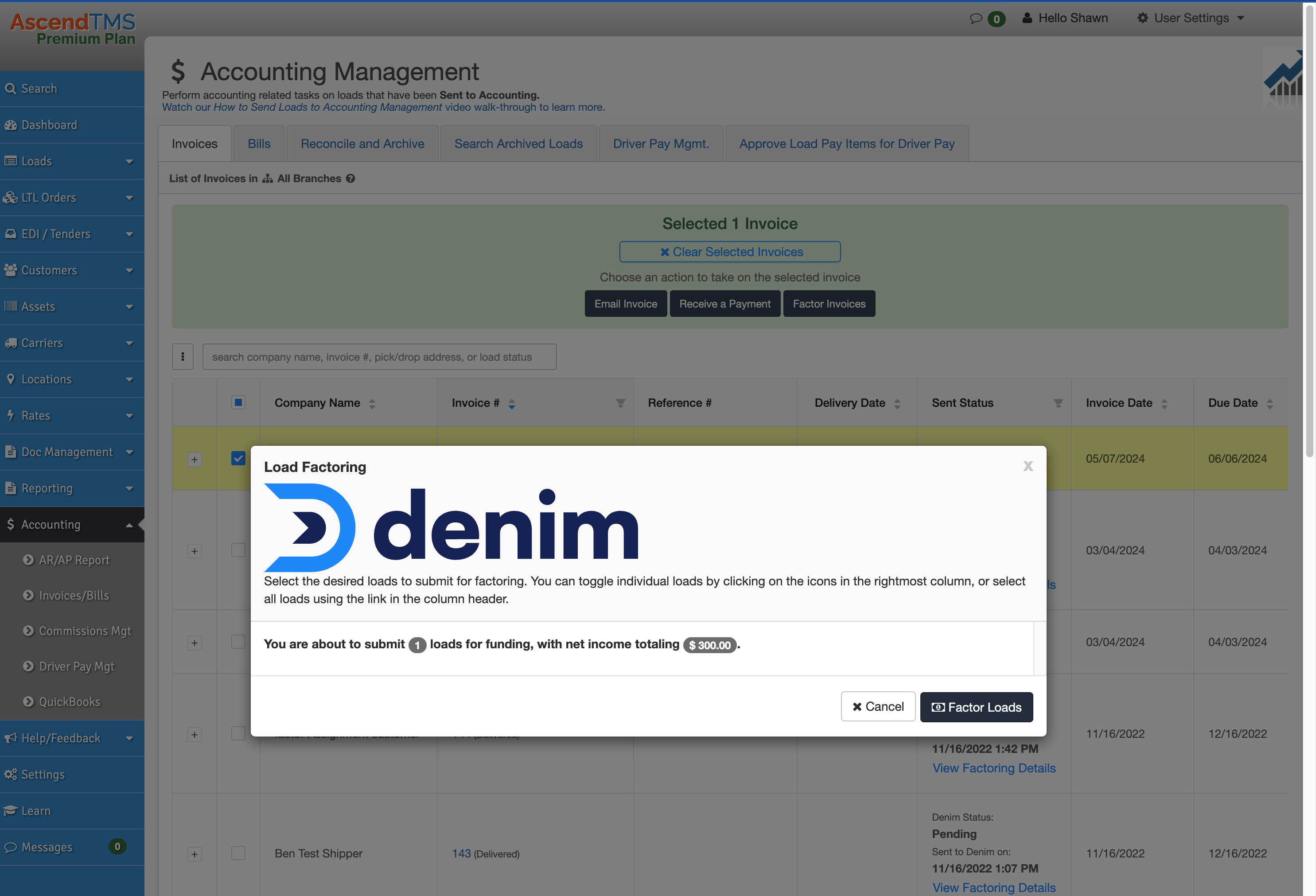Open Approve Load Pay Items for Driver Pay tab

click(847, 144)
